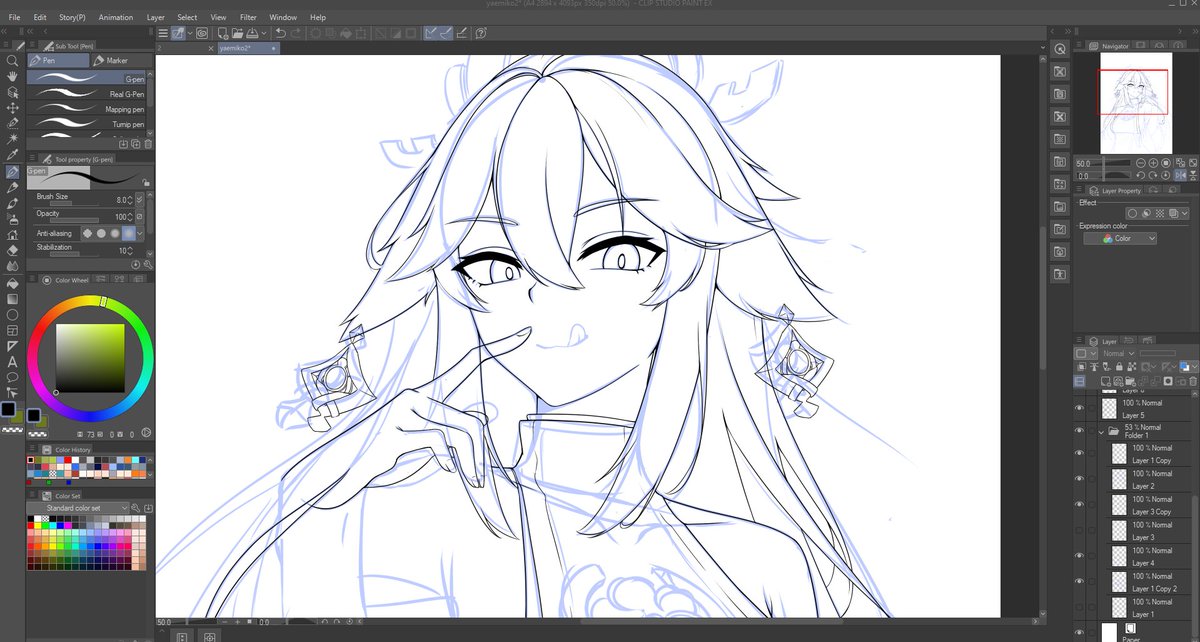Open the Window menu
The height and width of the screenshot is (642, 1200).
[x=283, y=17]
